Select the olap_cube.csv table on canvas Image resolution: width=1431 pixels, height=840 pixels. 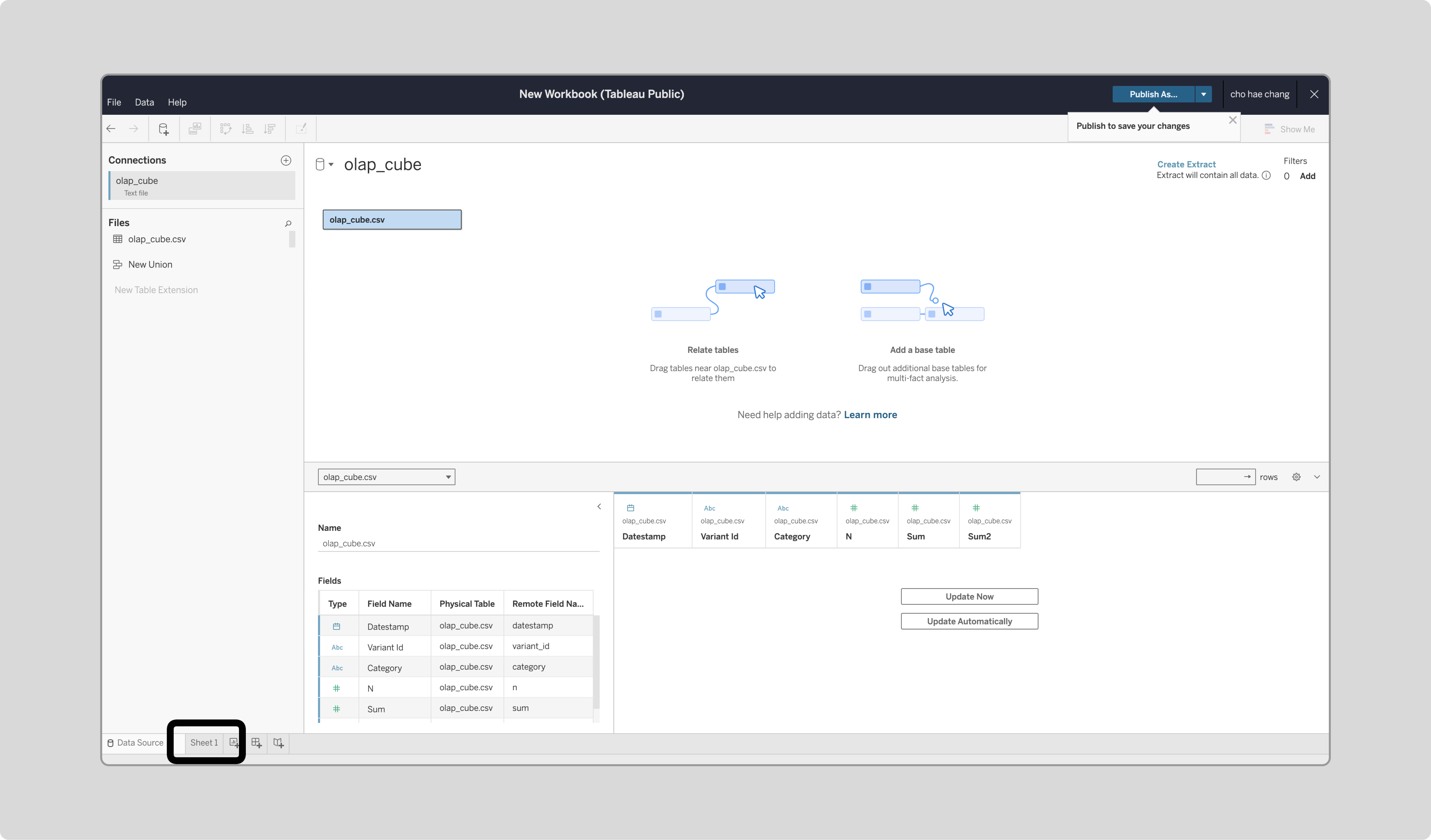coord(392,220)
